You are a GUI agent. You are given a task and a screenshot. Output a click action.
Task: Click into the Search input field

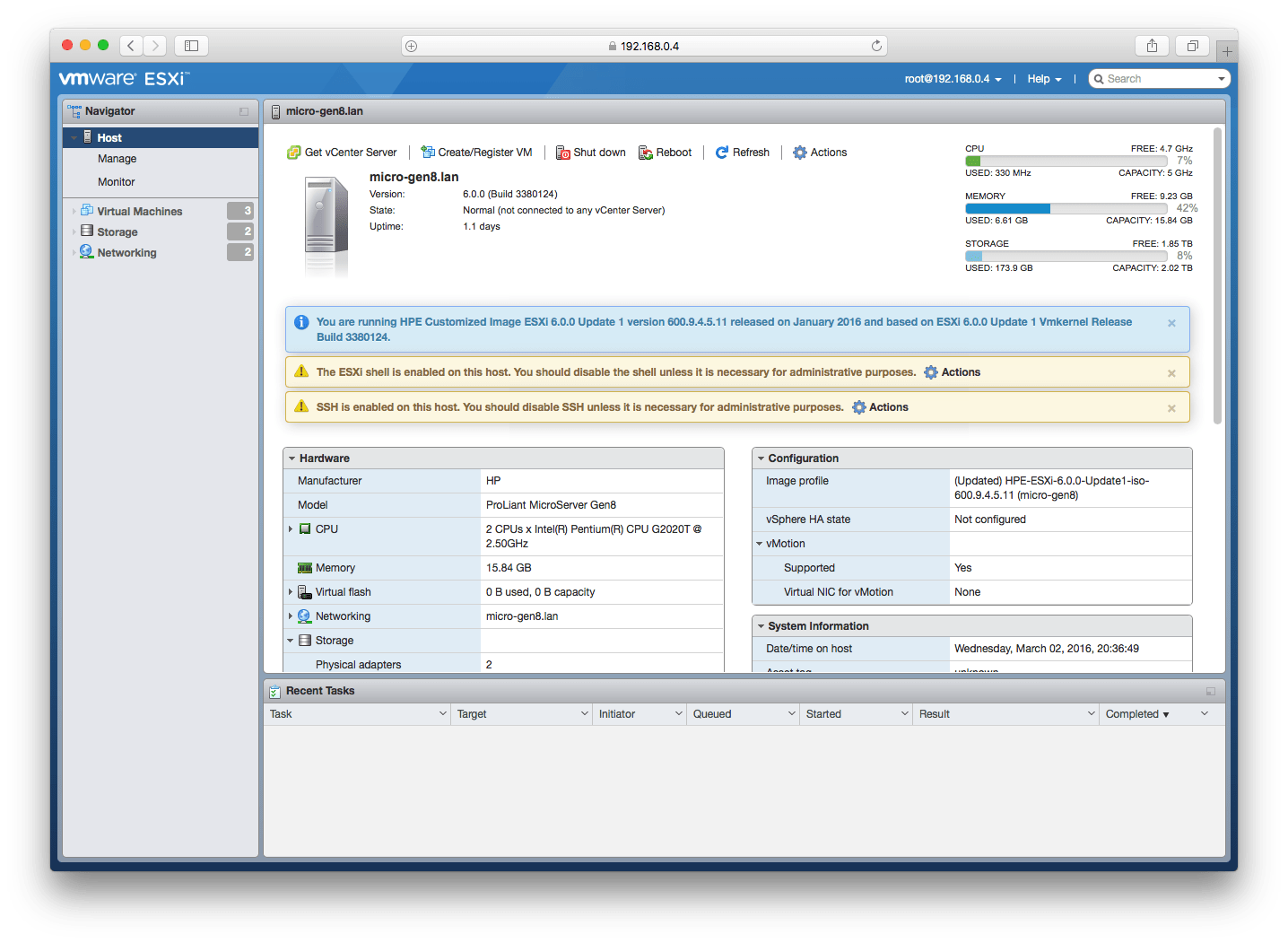pos(1159,79)
